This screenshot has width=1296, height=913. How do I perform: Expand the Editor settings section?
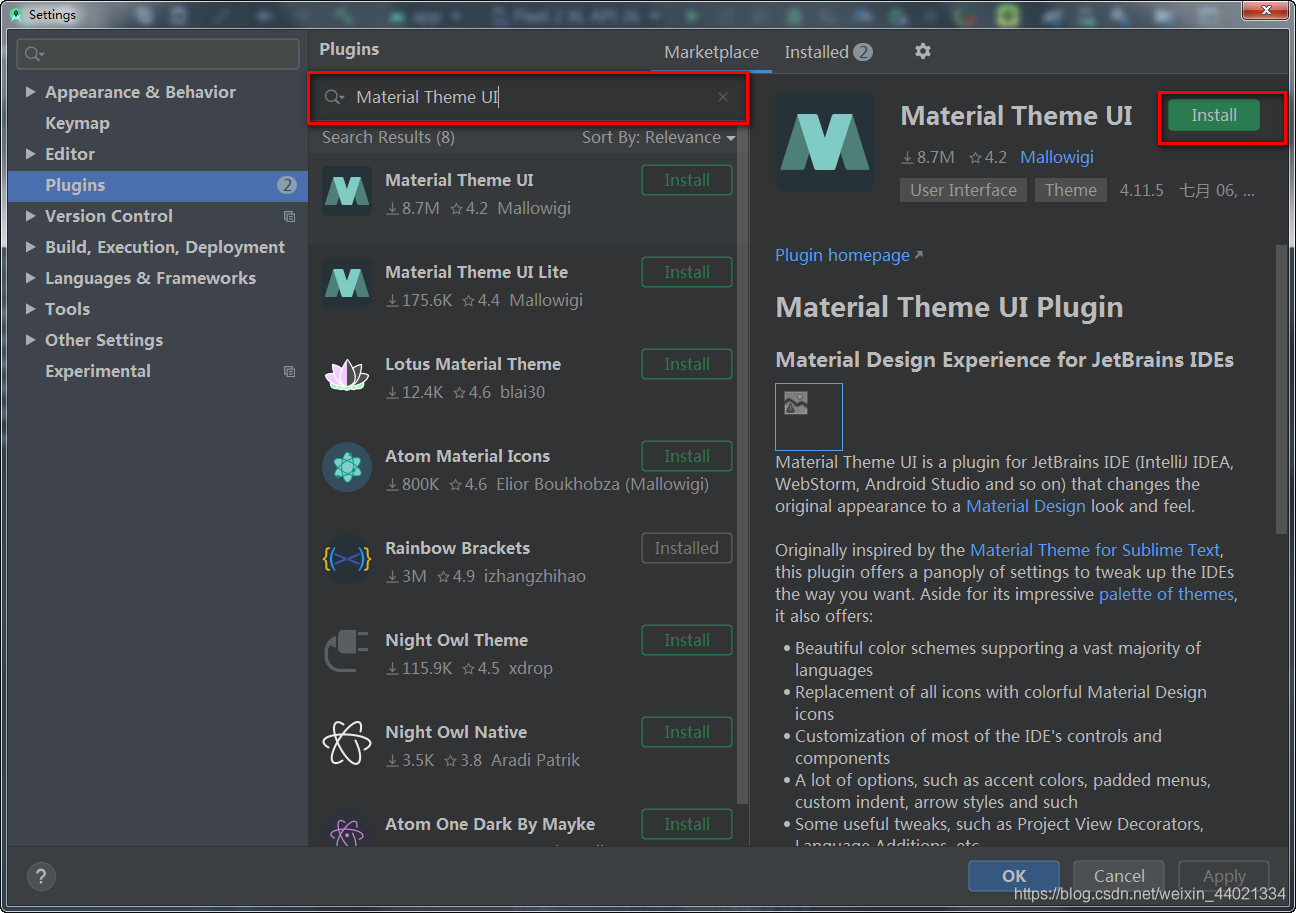pyautogui.click(x=31, y=154)
